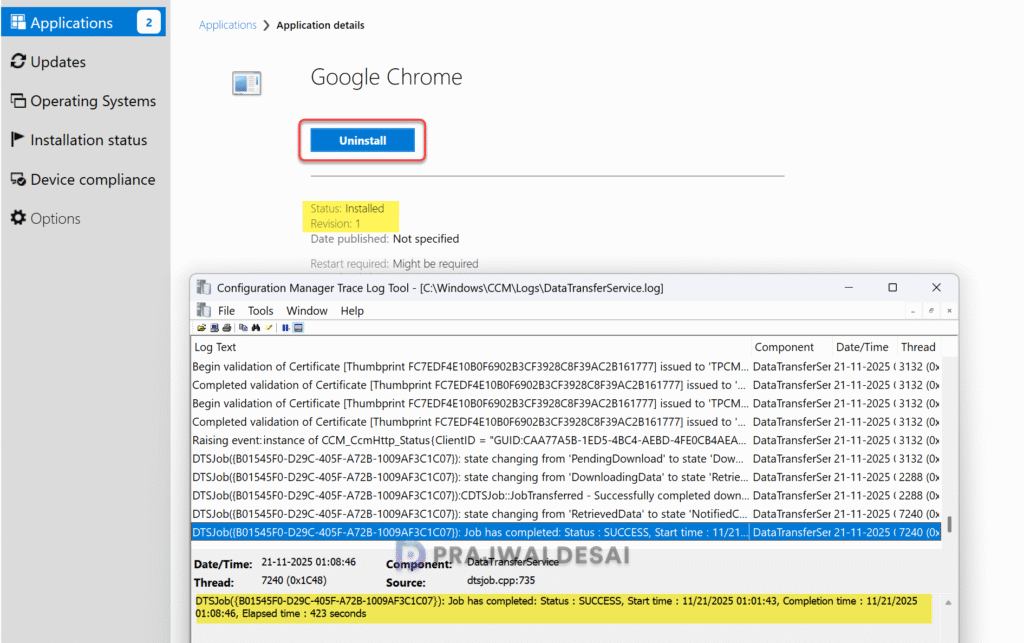Open the Help menu in CMTrace
Screen dimensions: 1024x643
(351, 311)
